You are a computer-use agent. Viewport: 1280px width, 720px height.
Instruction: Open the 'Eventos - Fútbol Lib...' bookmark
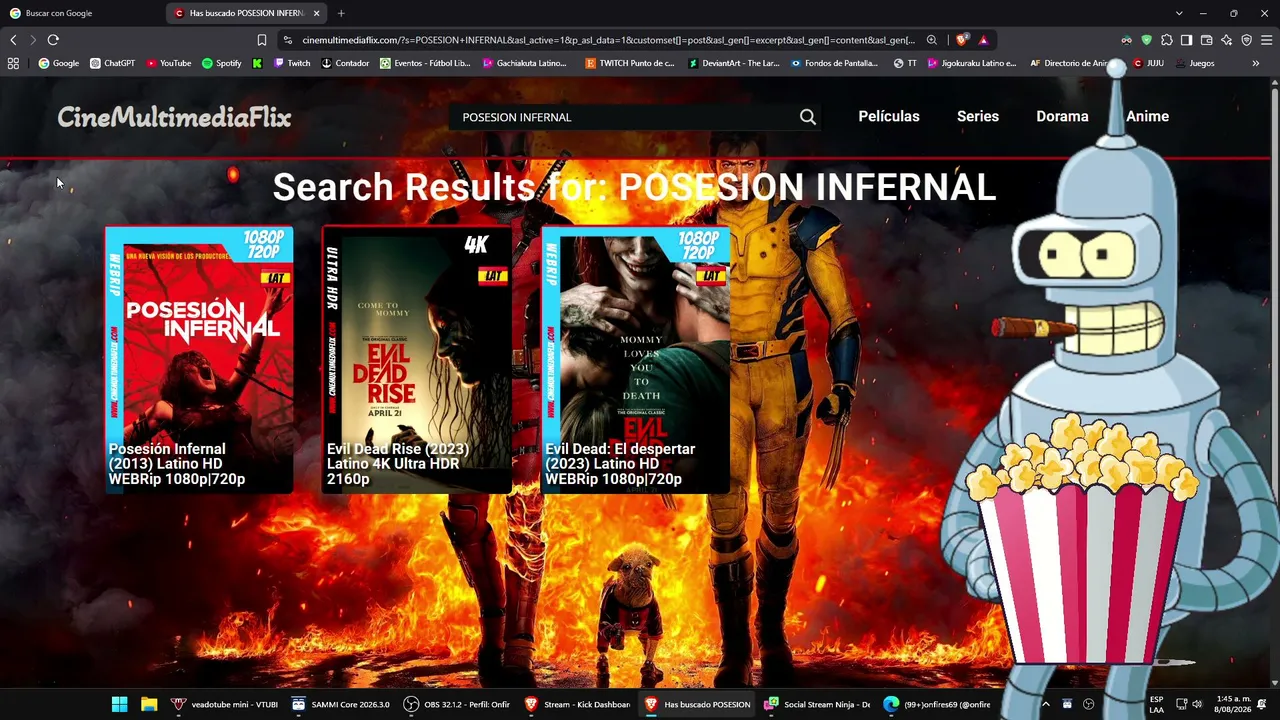point(425,63)
